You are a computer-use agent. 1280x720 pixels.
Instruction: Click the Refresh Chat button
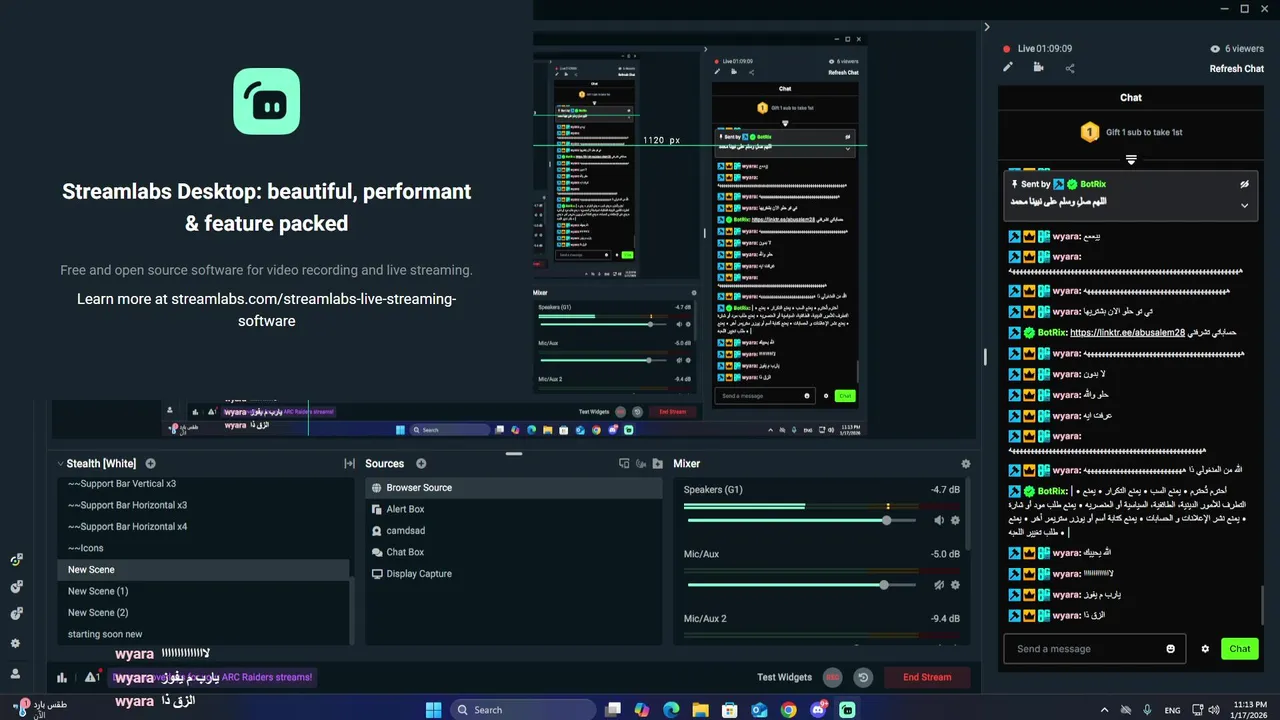(1237, 69)
